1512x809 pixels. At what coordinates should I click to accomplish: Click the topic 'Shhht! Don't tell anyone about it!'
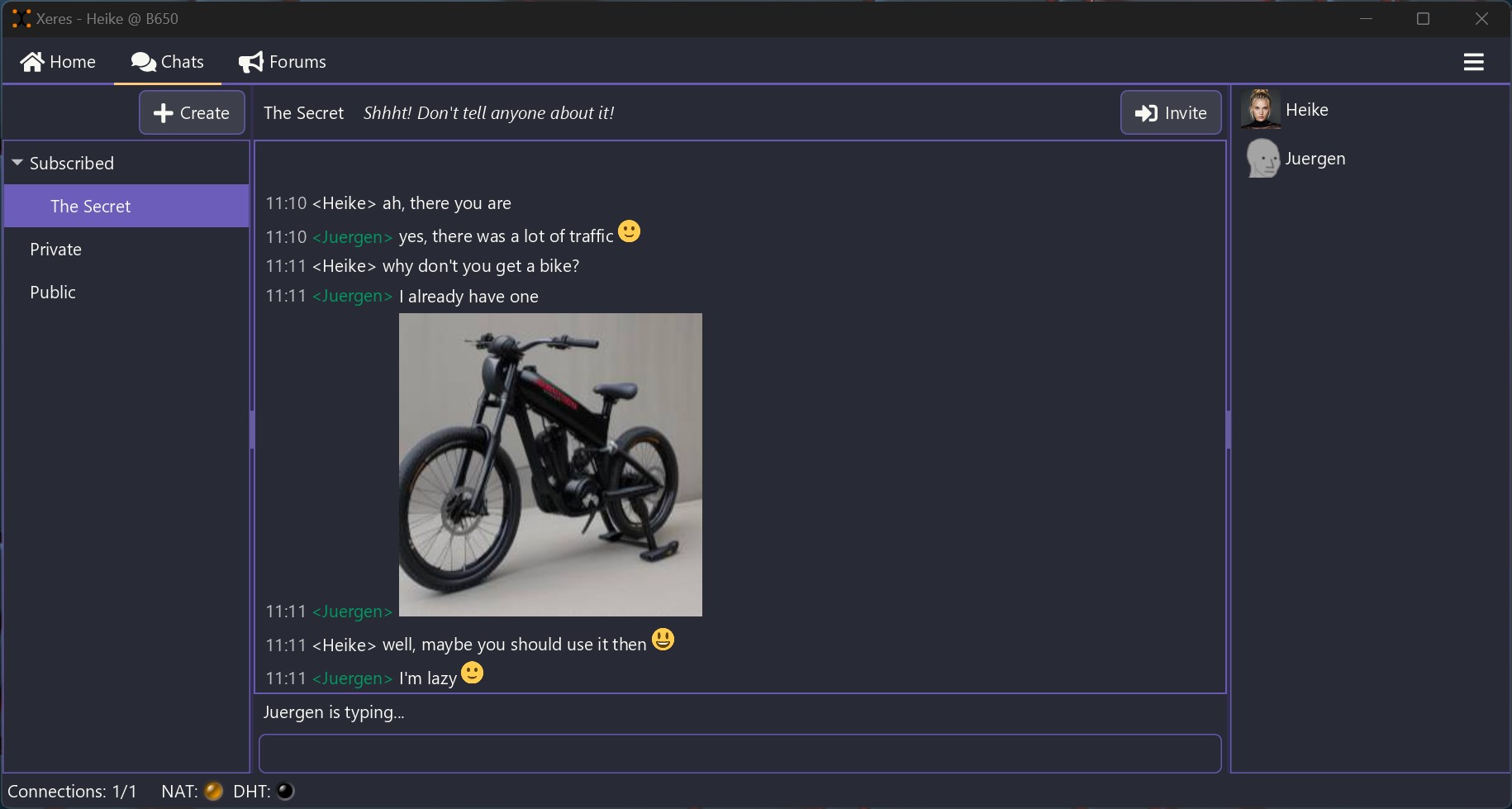488,113
